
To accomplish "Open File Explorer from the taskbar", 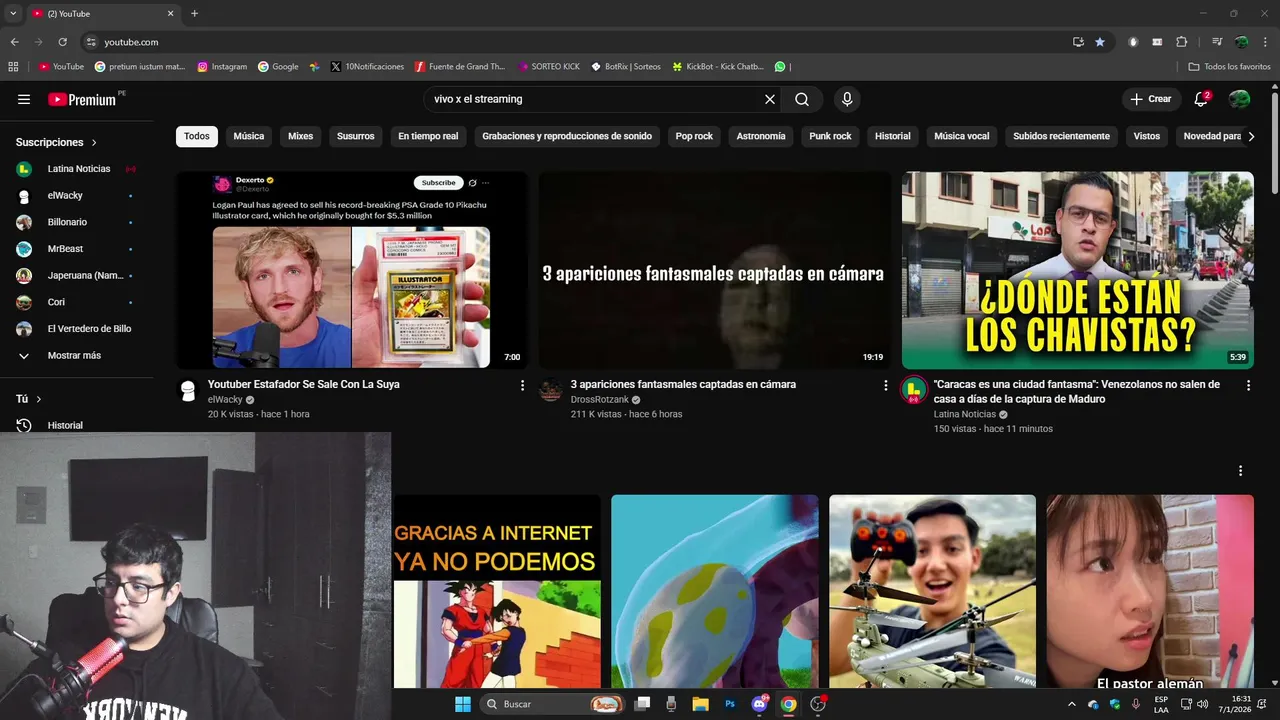I will (700, 704).
